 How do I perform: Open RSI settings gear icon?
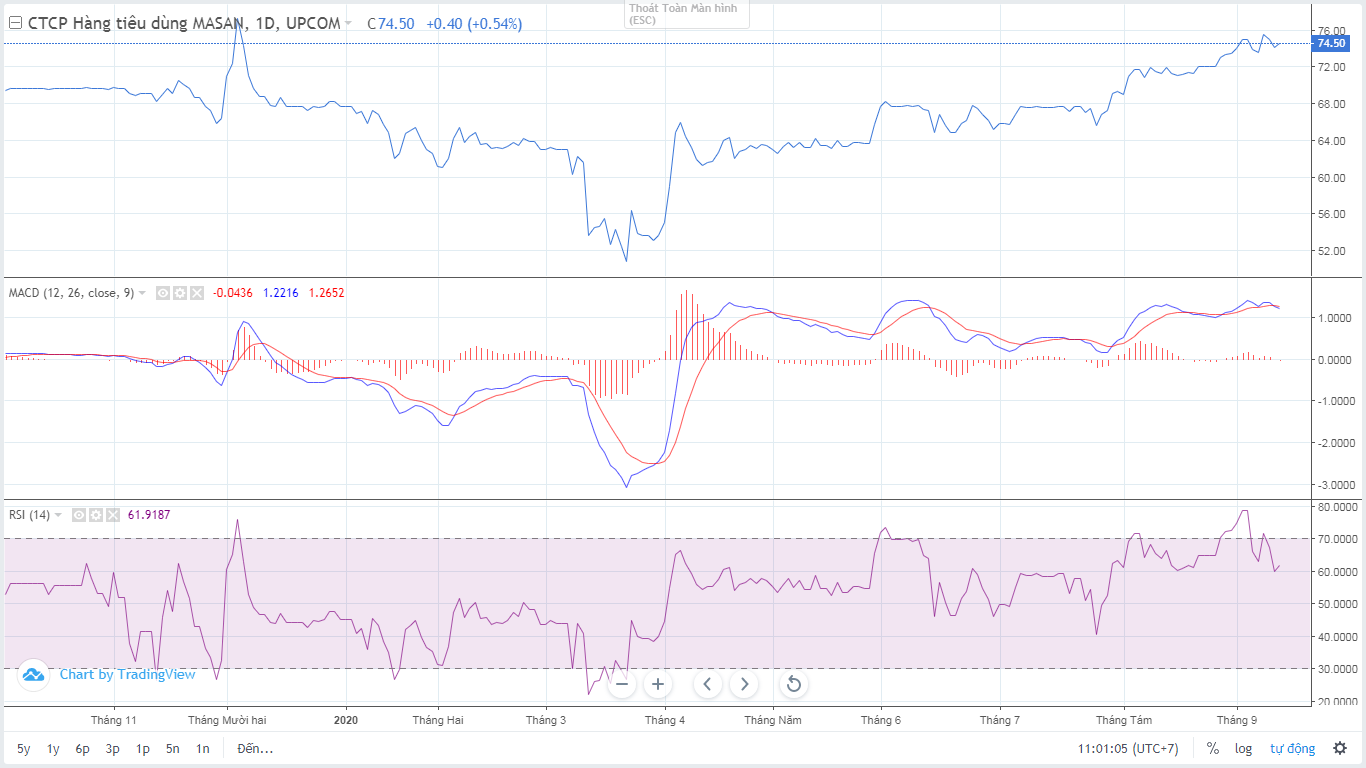click(x=96, y=515)
